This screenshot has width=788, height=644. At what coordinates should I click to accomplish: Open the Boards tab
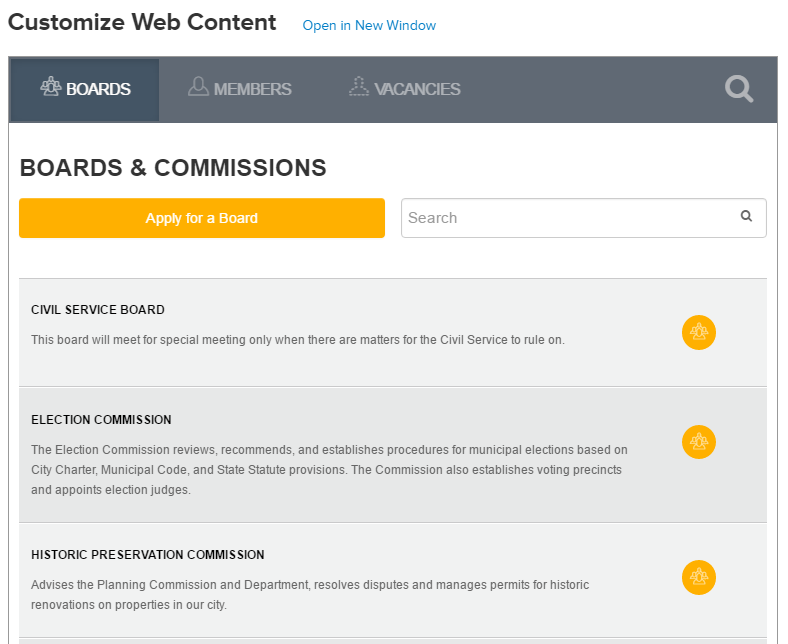point(85,89)
